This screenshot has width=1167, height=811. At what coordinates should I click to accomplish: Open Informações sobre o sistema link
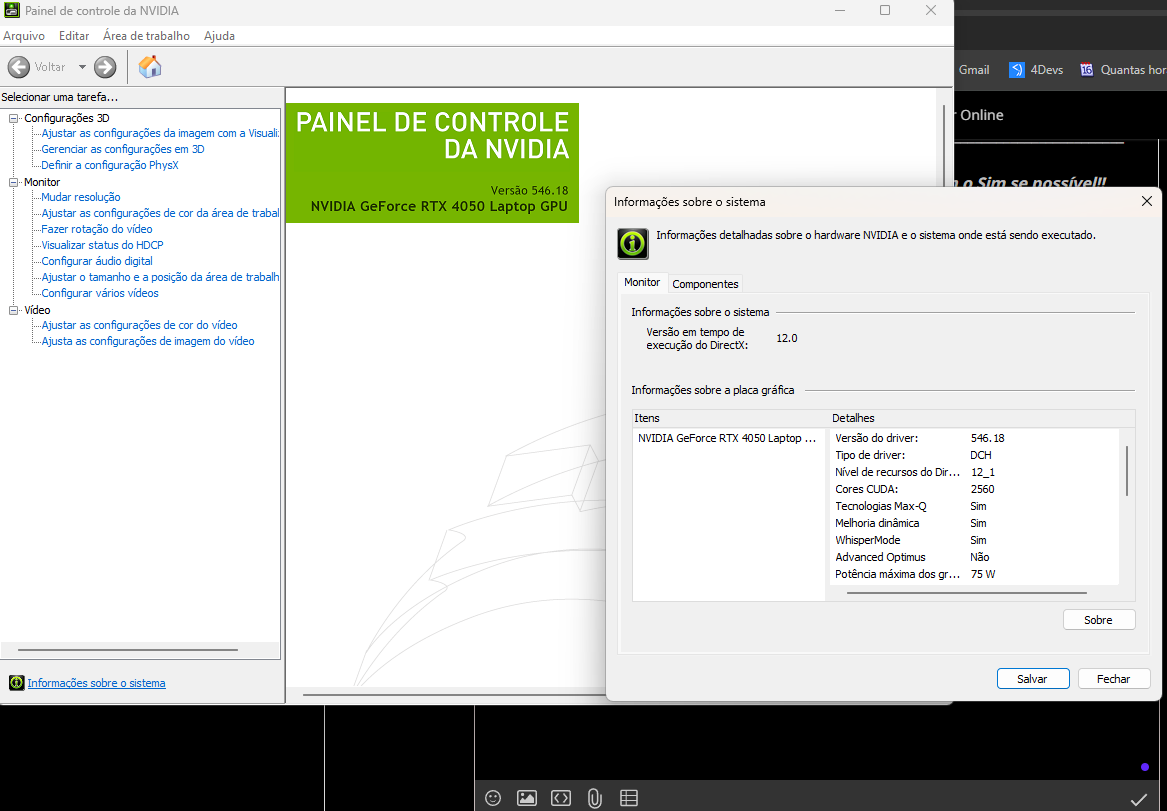pyautogui.click(x=96, y=683)
